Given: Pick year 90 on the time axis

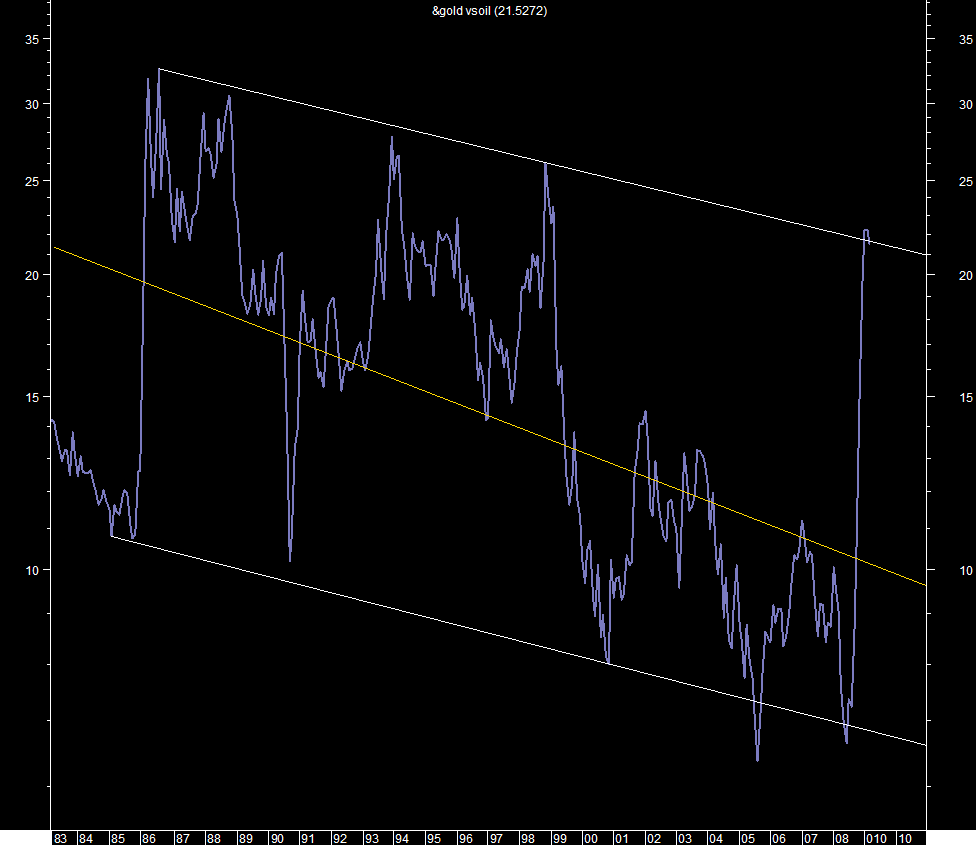Looking at the screenshot, I should tap(277, 838).
